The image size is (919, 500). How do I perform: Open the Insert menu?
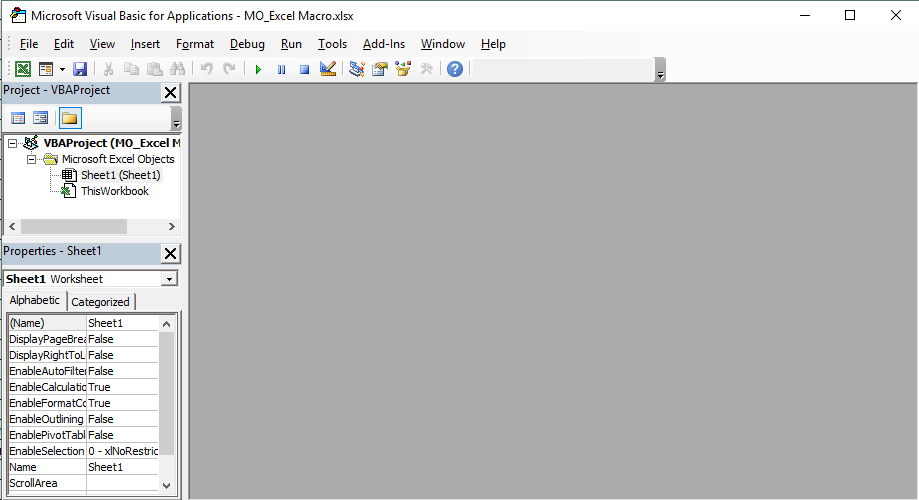point(145,44)
